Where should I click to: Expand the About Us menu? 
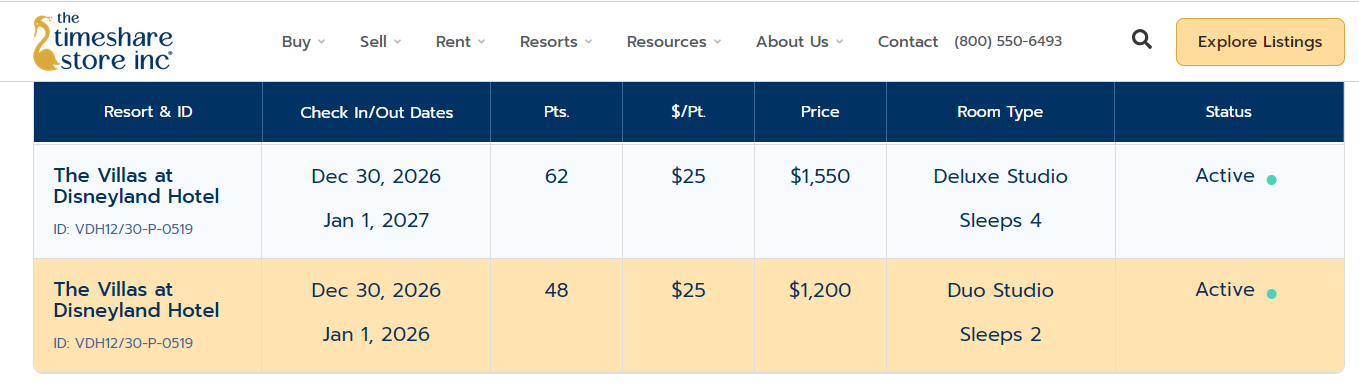(800, 42)
